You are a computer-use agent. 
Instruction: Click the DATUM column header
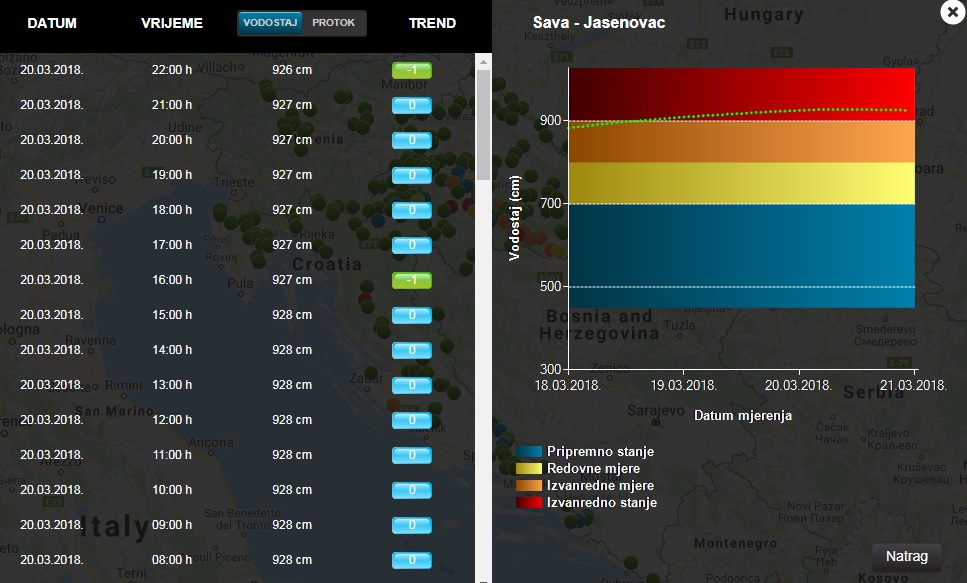point(52,23)
